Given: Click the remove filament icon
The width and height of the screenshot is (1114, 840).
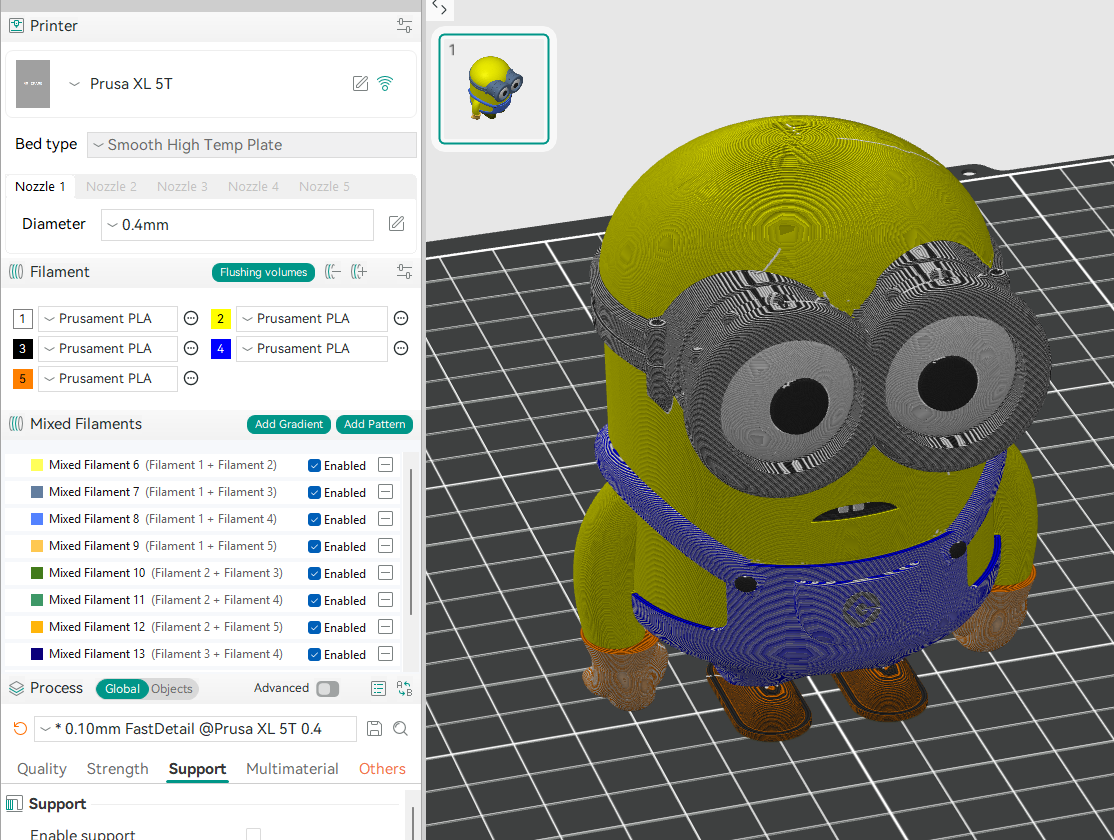Looking at the screenshot, I should [x=332, y=271].
